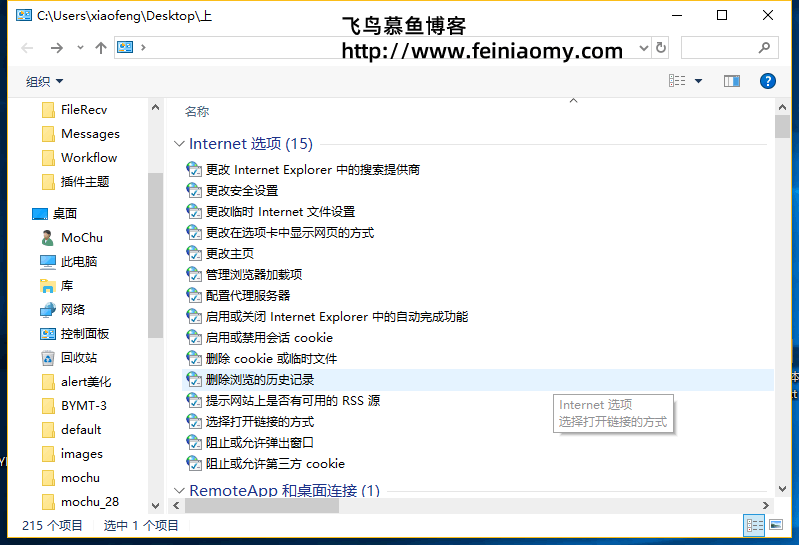Screen dimensions: 799x545
Task: Switch to large thumbnails view in status bar
Action: pos(776,525)
